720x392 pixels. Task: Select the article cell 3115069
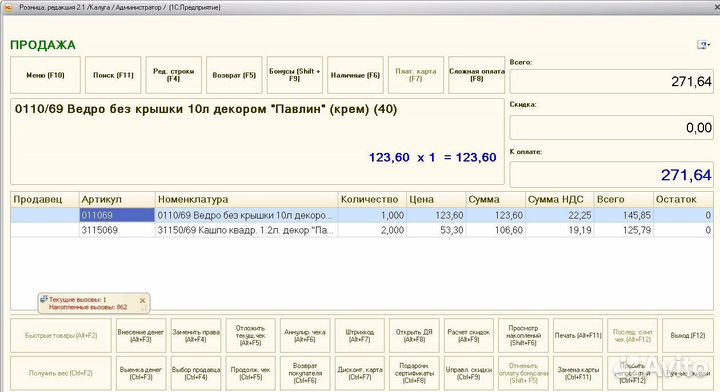tap(117, 230)
